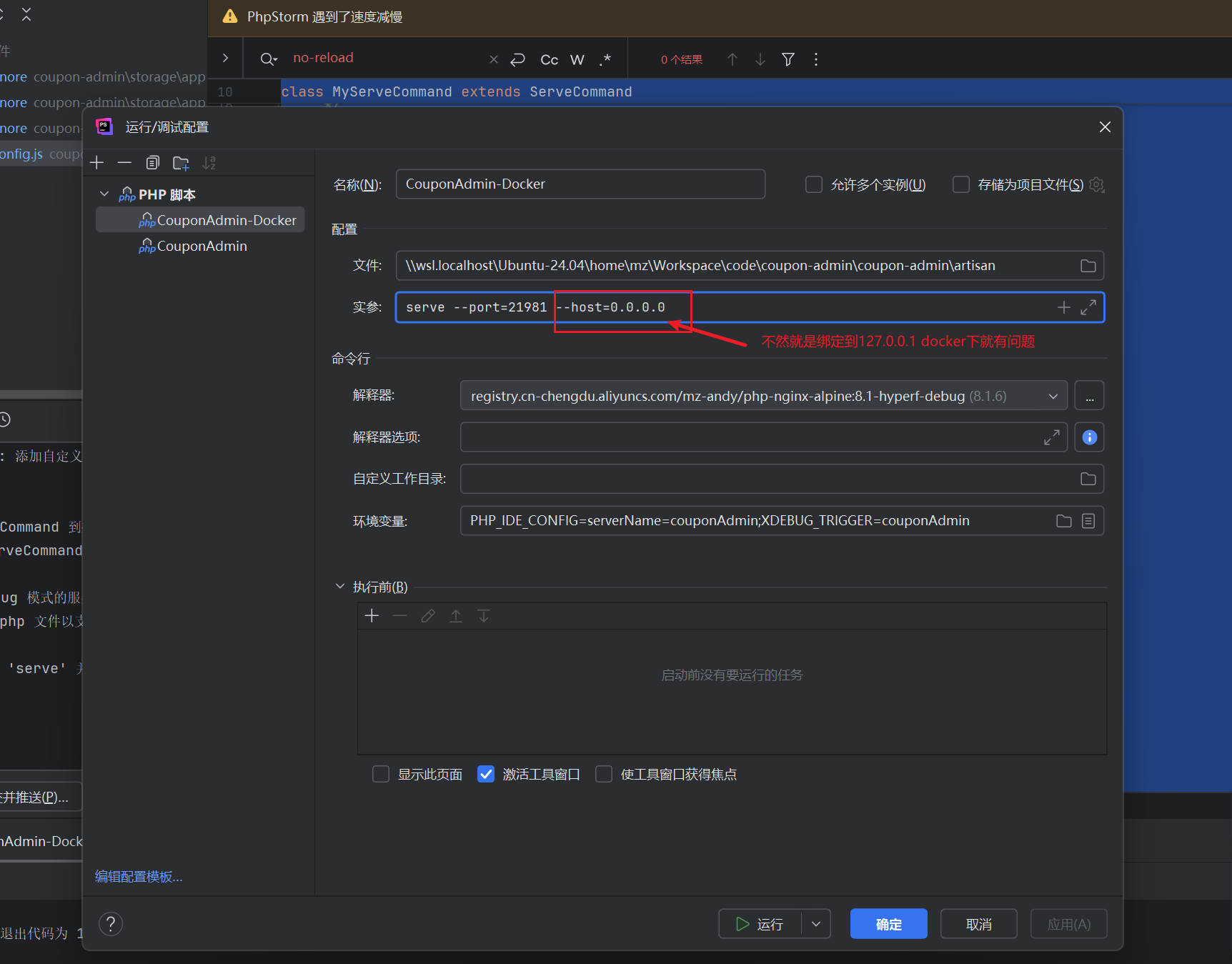Open search history dropdown
The width and height of the screenshot is (1232, 964).
point(269,59)
